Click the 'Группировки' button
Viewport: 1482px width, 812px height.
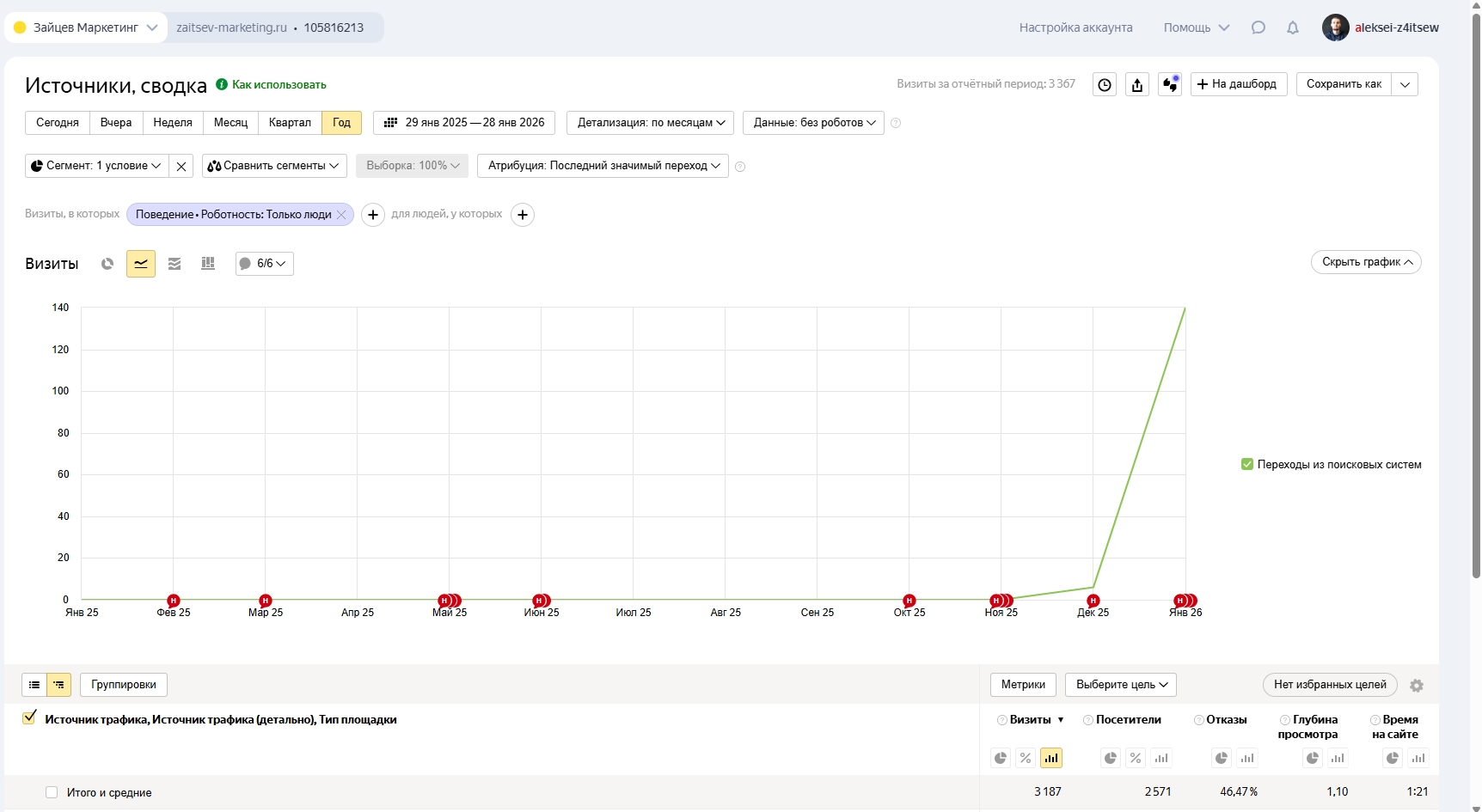point(124,685)
